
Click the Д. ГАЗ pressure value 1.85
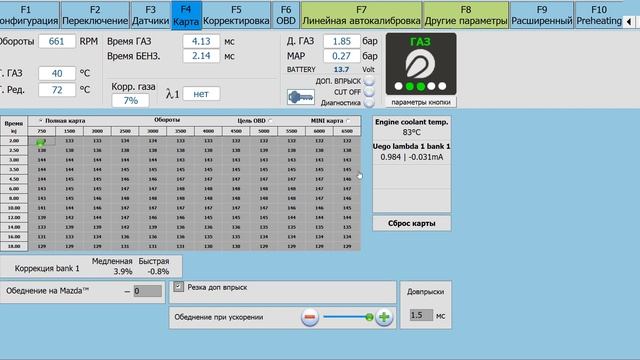tap(342, 41)
